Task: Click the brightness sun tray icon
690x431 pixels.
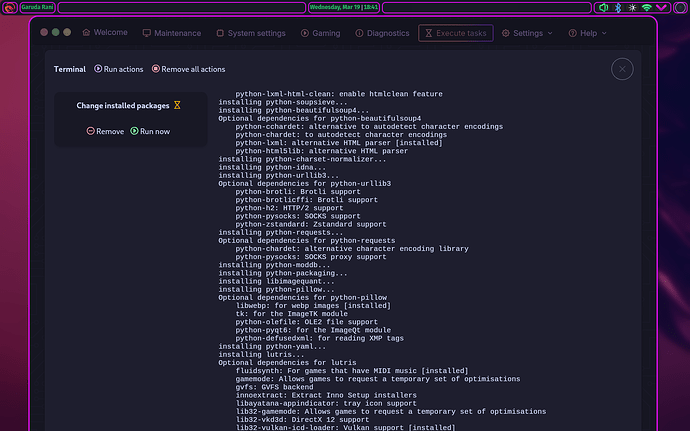Action: (x=632, y=7)
